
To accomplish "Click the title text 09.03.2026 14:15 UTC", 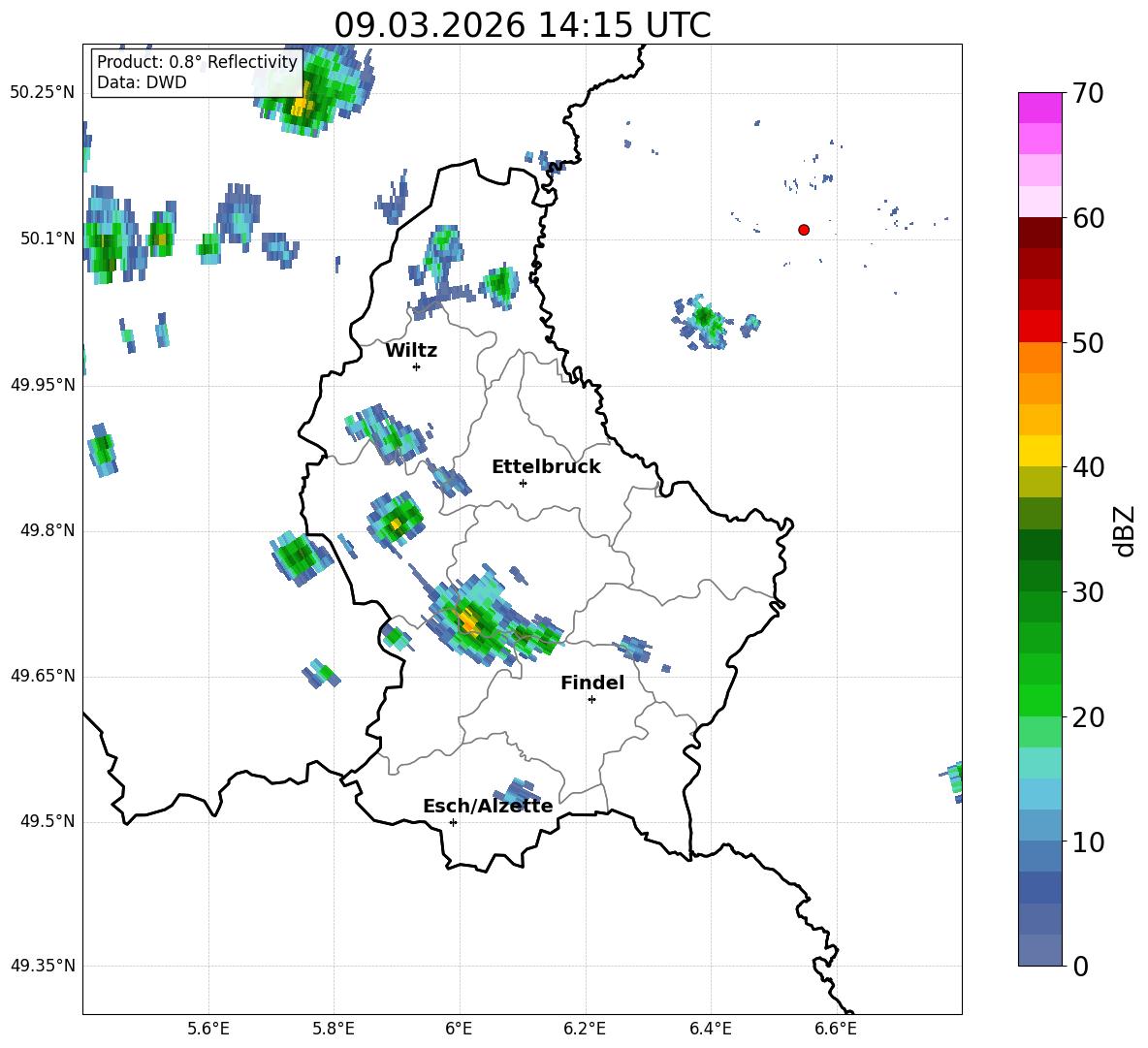I will pos(522,25).
